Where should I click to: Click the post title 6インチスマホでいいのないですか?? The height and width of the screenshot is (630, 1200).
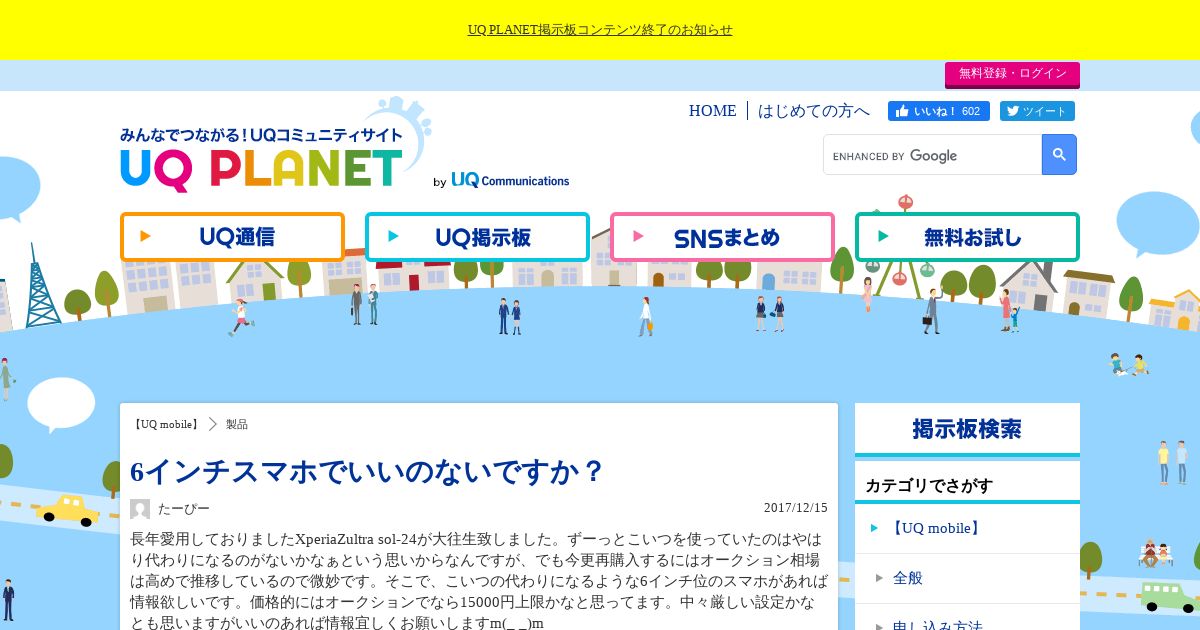pyautogui.click(x=368, y=471)
